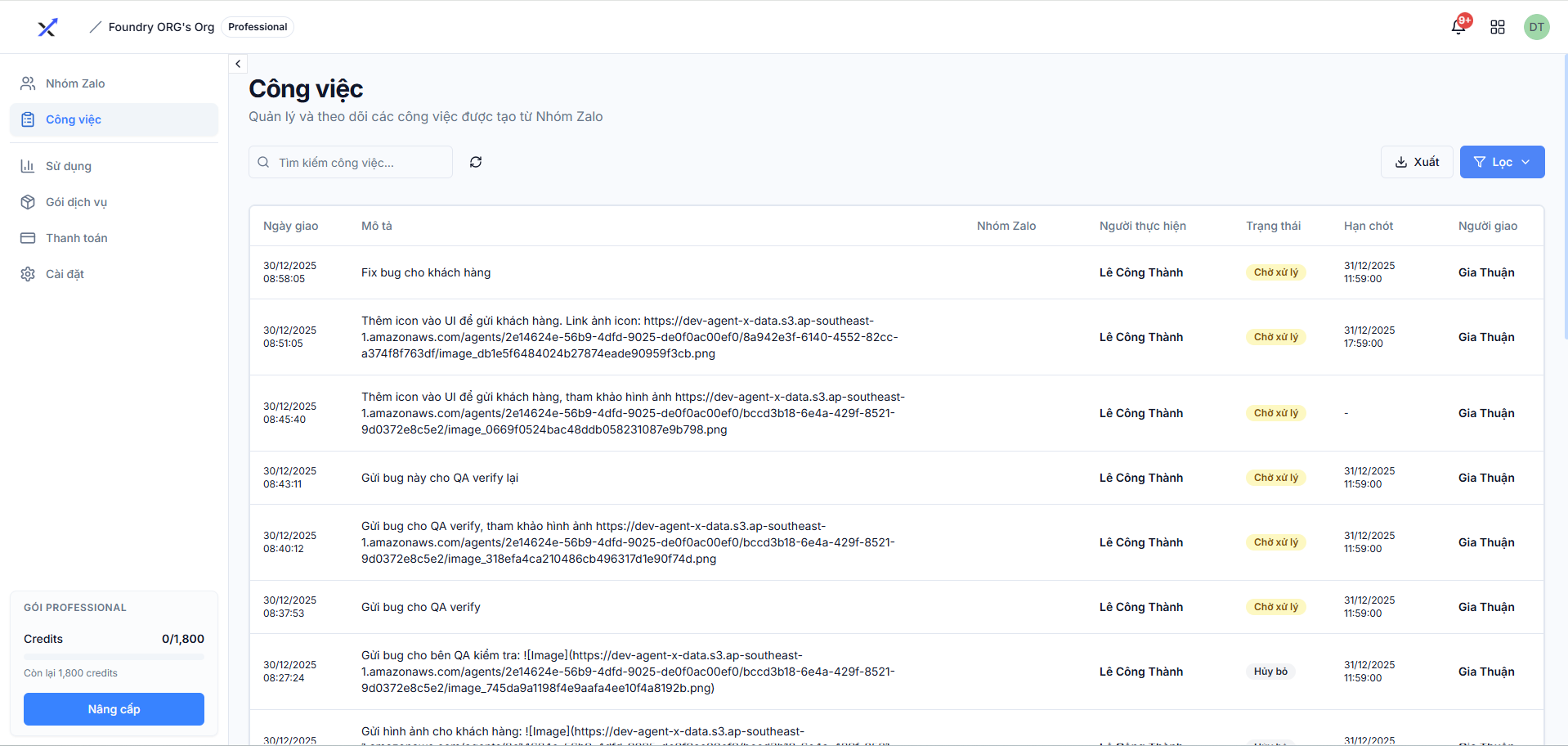
Task: Sort by Ngày giao column header
Action: click(x=291, y=226)
